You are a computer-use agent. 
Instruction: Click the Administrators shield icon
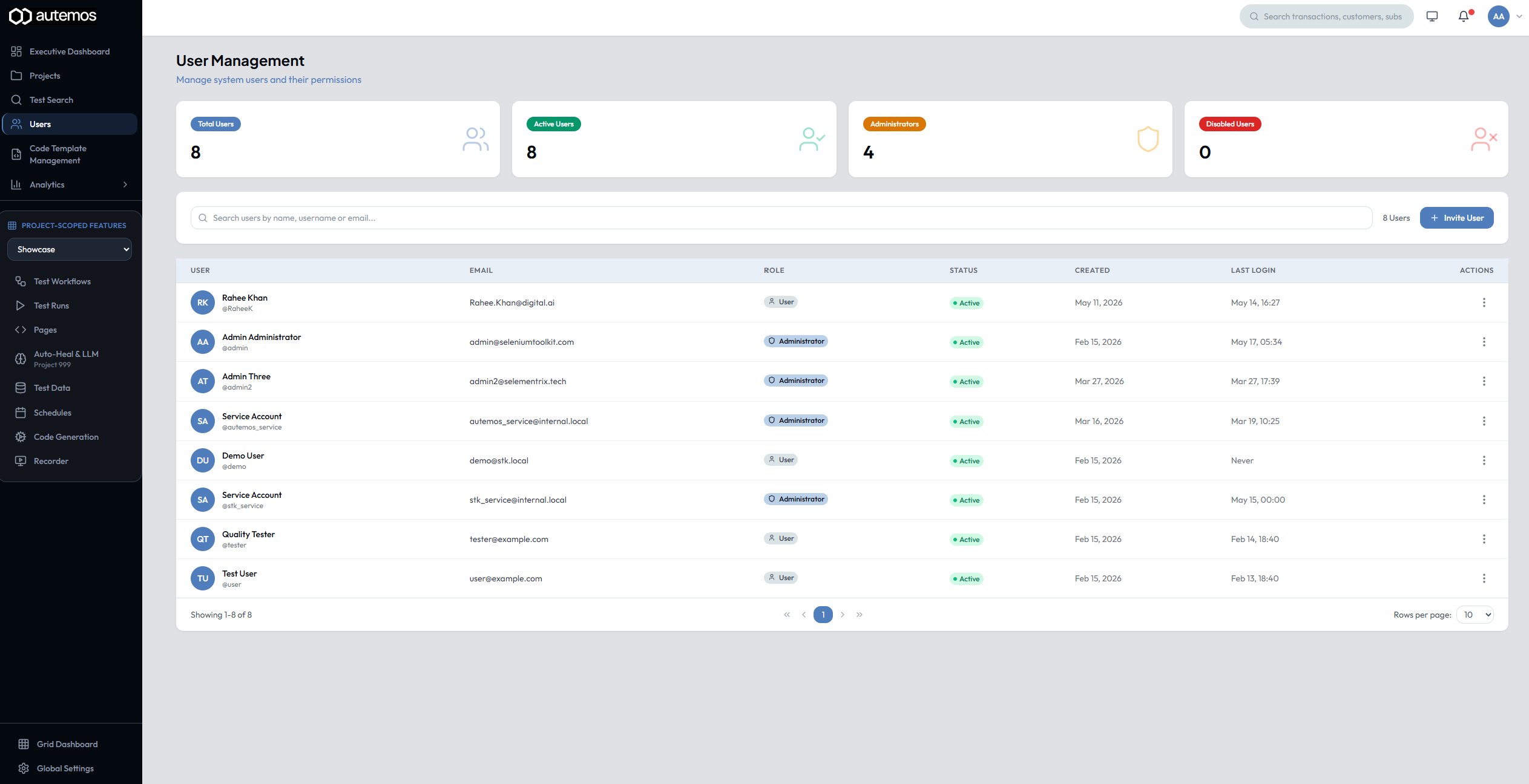[x=1148, y=139]
